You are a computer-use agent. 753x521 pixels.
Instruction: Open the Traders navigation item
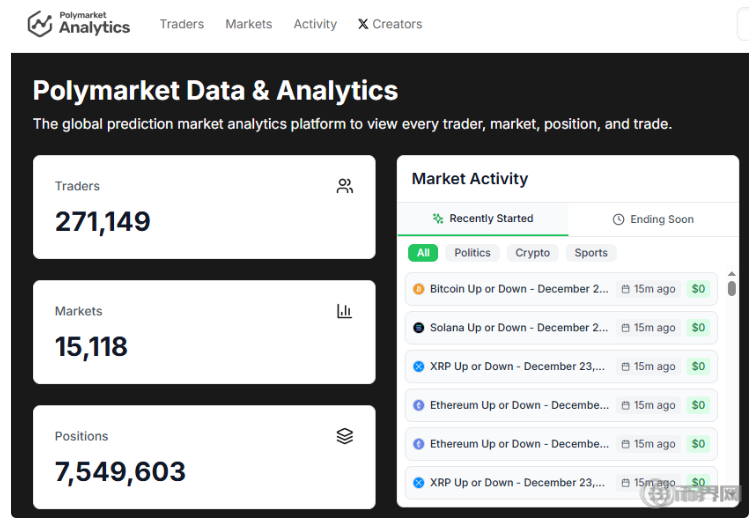point(181,24)
